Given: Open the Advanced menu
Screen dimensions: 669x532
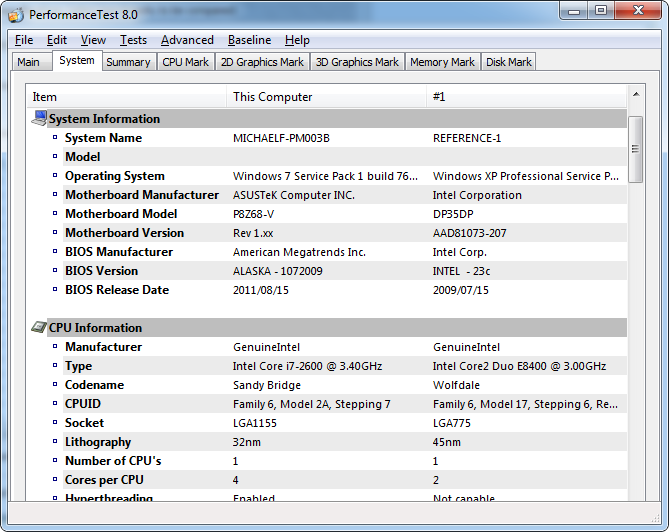Looking at the screenshot, I should (x=187, y=40).
